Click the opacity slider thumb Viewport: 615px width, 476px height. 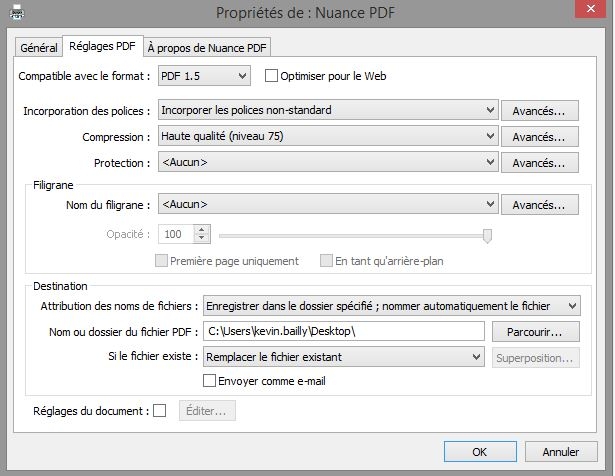[x=487, y=236]
